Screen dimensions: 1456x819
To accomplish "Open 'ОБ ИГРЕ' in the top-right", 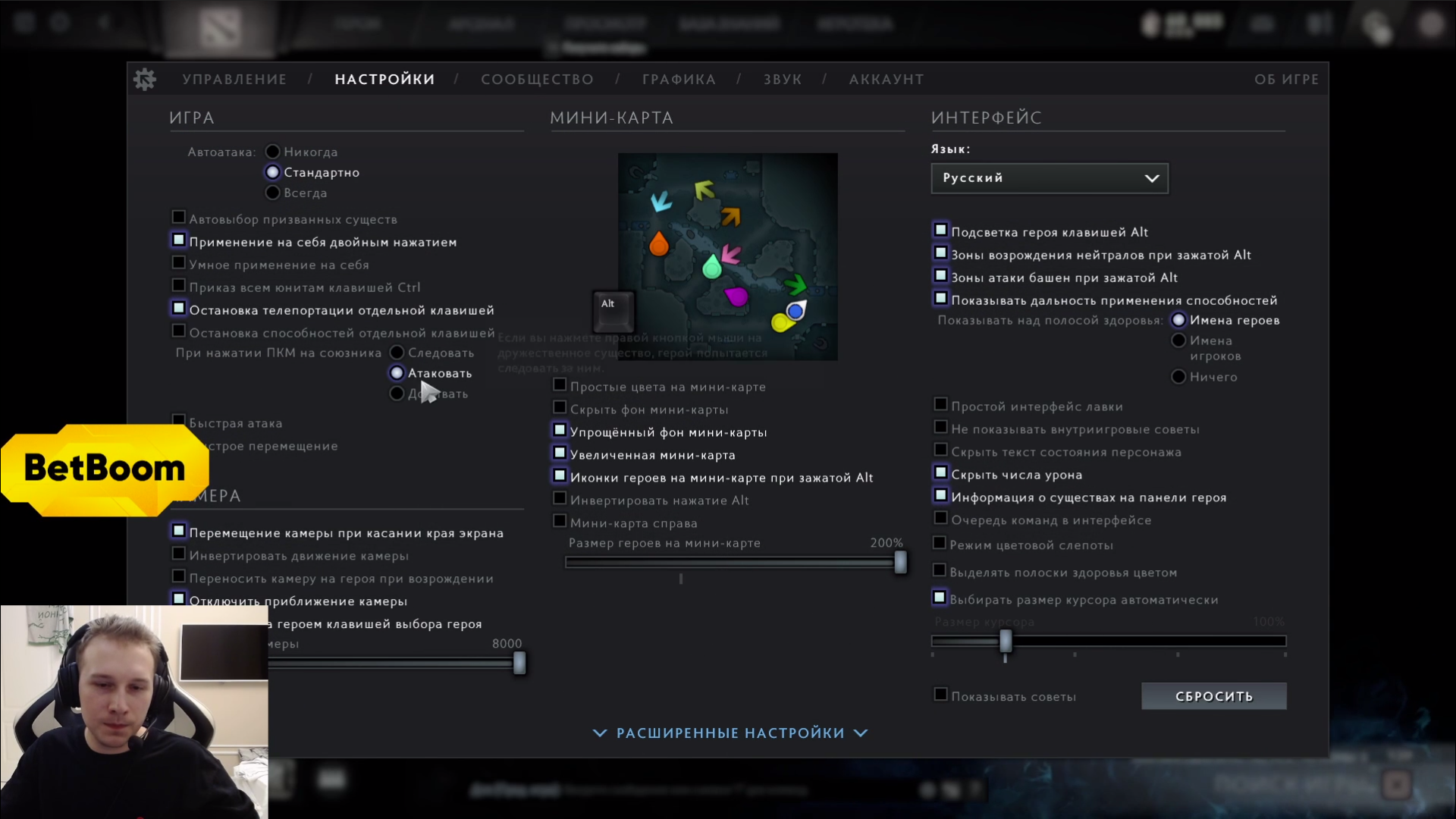I will click(x=1287, y=79).
